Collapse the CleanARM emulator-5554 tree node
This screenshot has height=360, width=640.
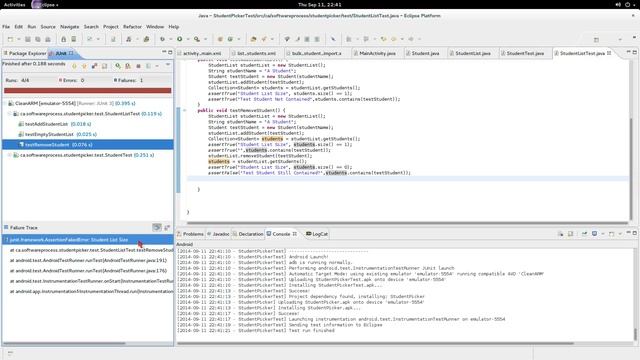tap(5, 103)
